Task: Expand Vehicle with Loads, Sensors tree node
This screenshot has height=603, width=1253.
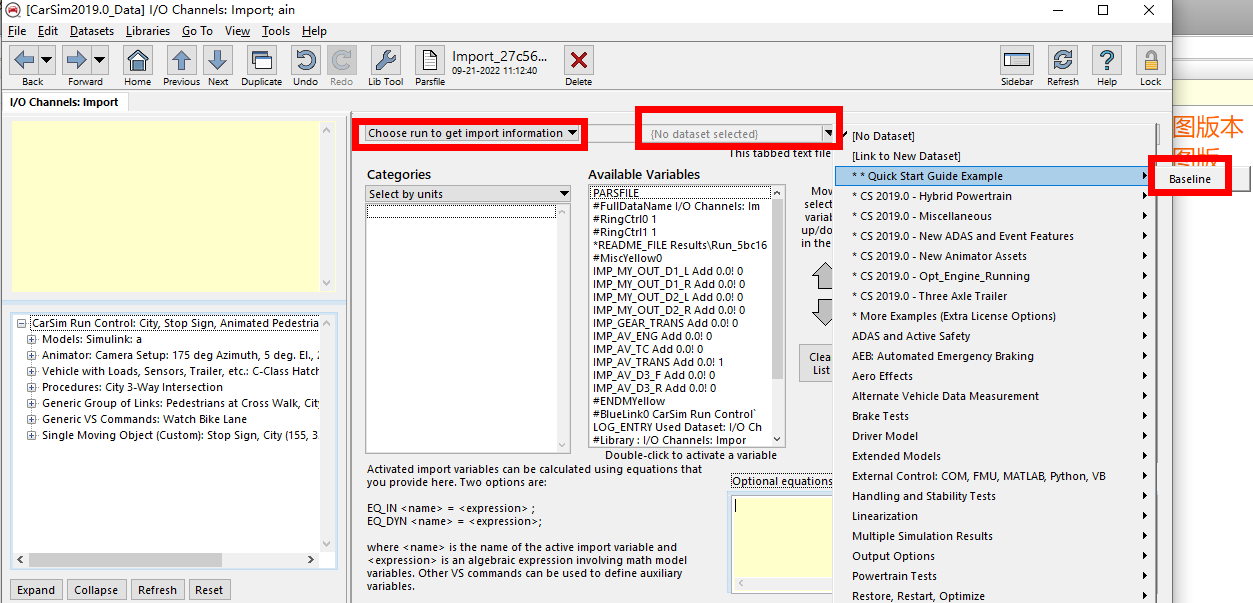Action: click(33, 372)
